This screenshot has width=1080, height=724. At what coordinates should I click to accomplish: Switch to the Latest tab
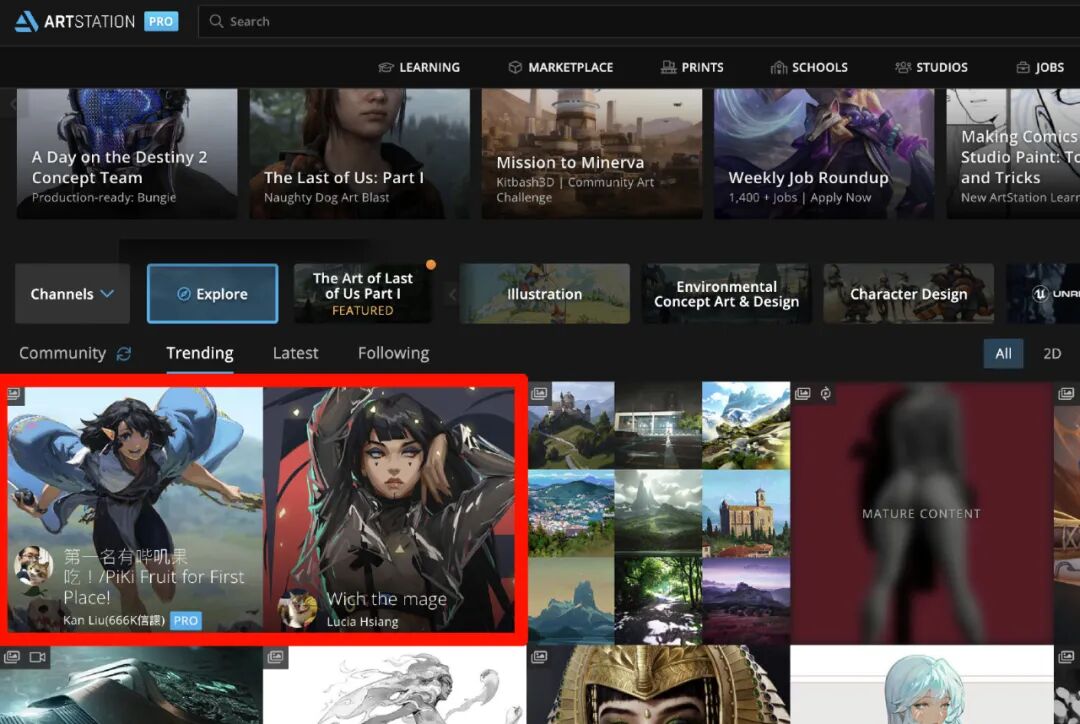coord(295,353)
